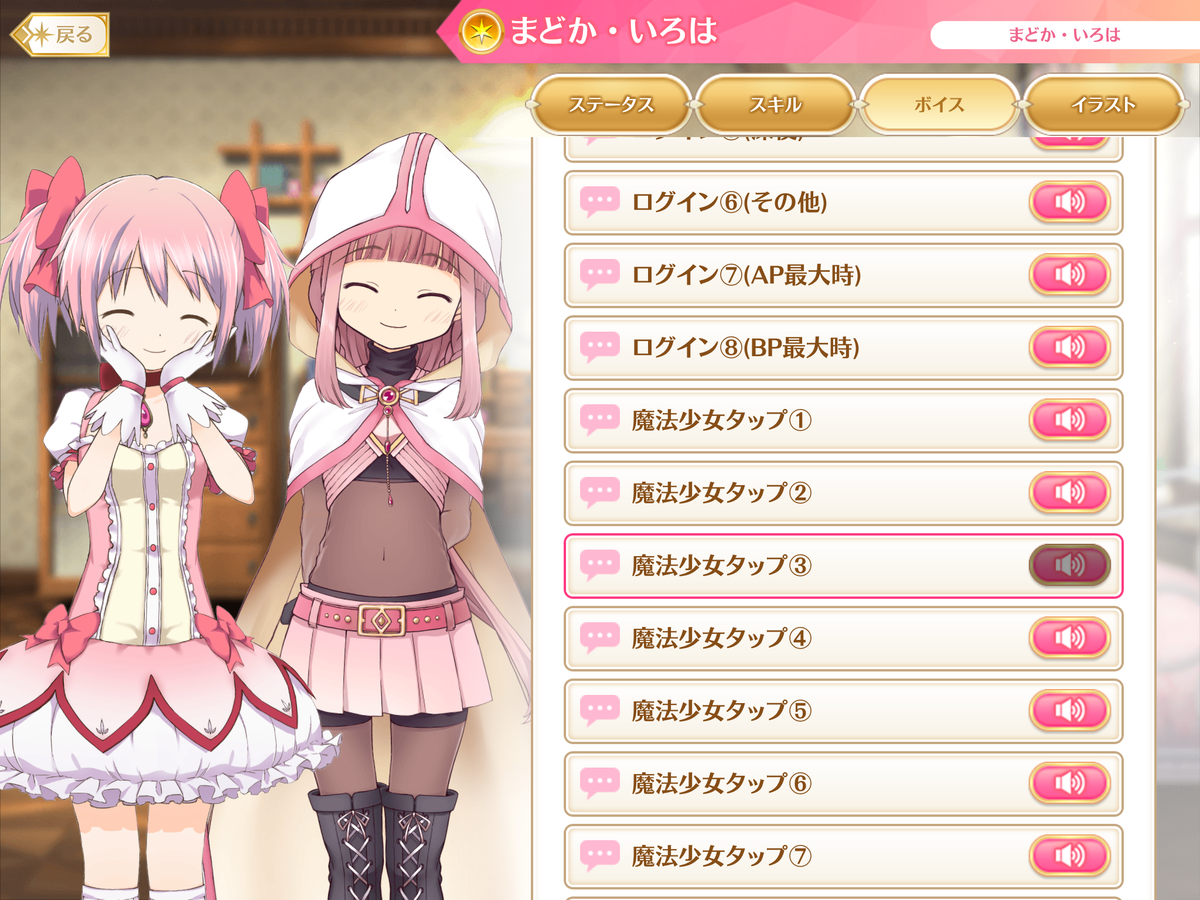Go back with the 戻る button
1200x900 pixels.
pos(60,35)
